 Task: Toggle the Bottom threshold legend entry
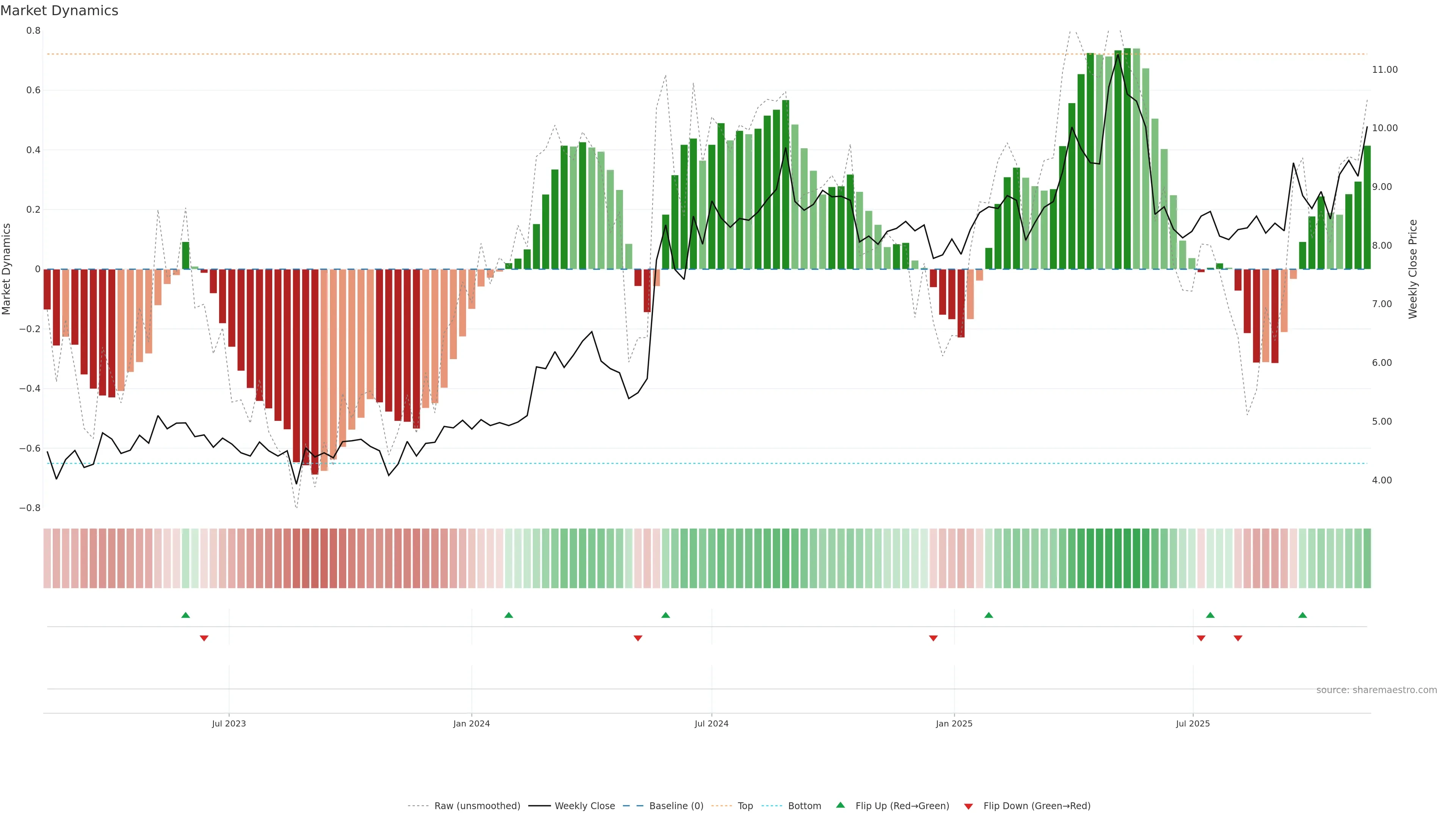click(804, 806)
